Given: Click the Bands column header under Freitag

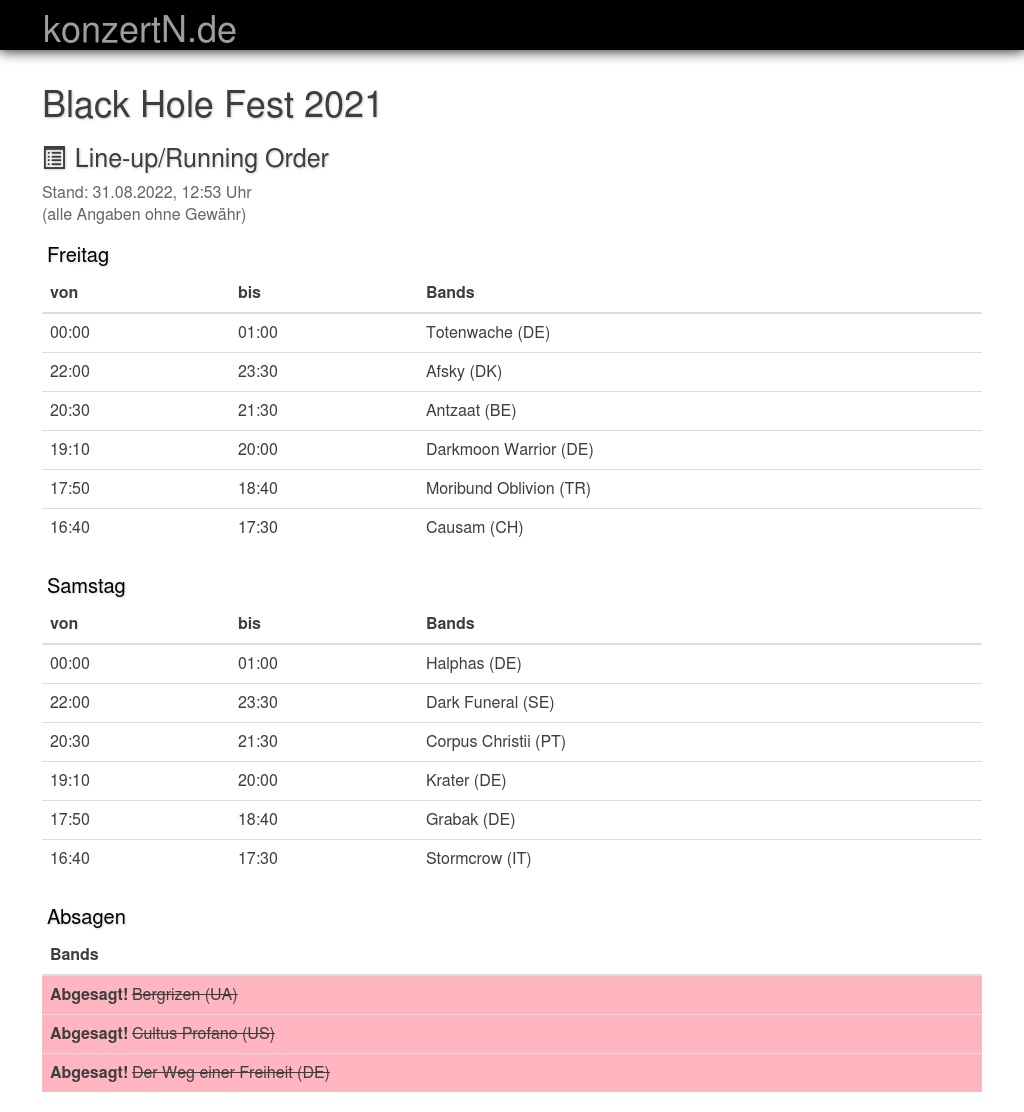Looking at the screenshot, I should point(450,292).
